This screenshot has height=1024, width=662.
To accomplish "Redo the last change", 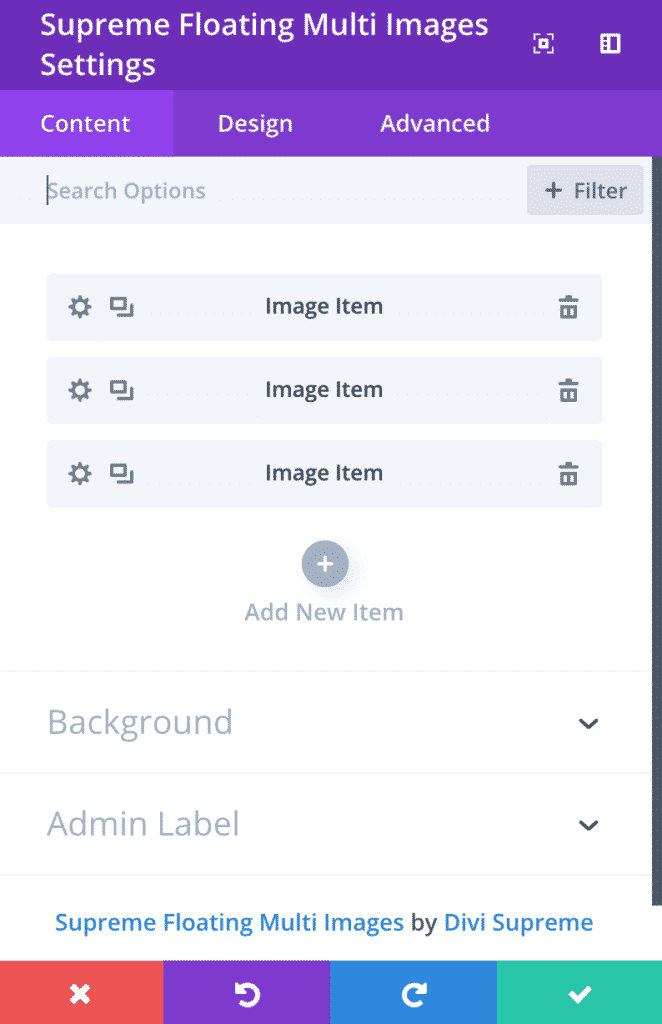I will pyautogui.click(x=413, y=992).
